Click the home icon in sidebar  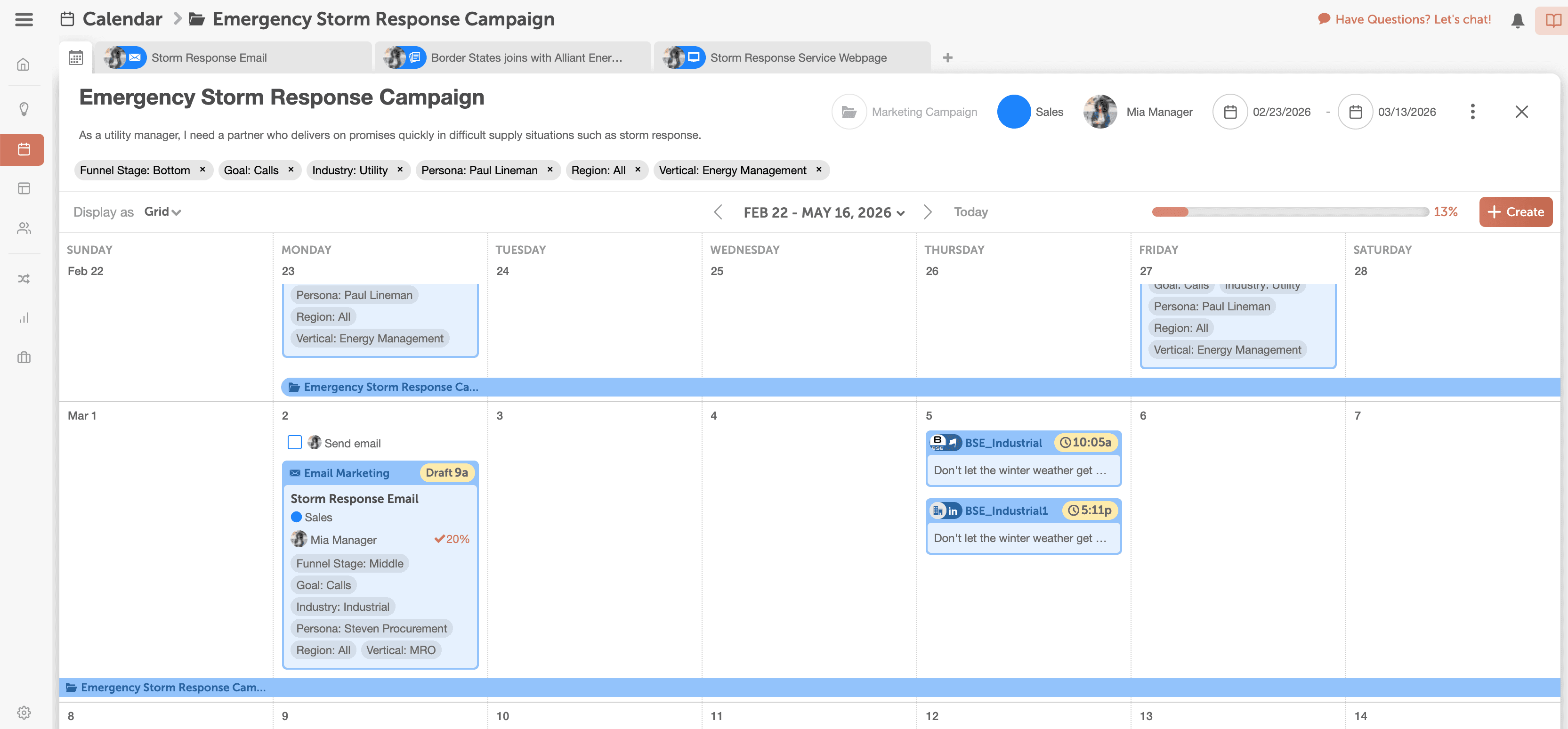(x=24, y=65)
